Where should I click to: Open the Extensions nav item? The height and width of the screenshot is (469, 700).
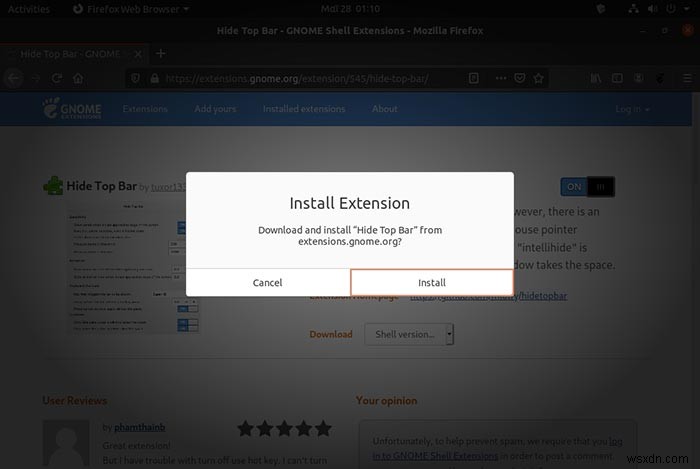click(x=145, y=109)
